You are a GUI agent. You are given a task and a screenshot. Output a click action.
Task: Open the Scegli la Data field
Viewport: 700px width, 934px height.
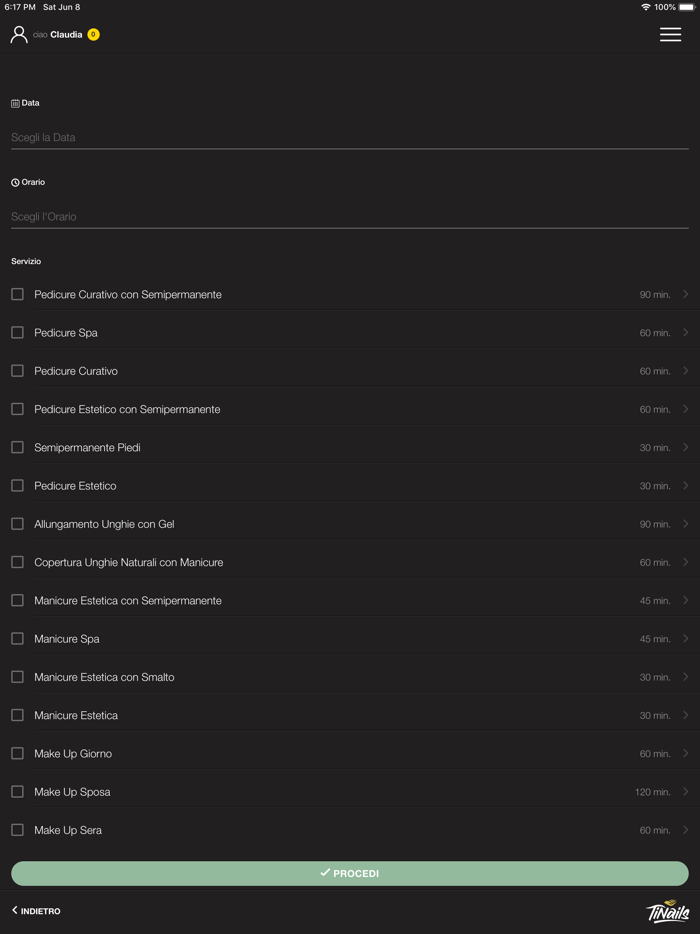349,138
